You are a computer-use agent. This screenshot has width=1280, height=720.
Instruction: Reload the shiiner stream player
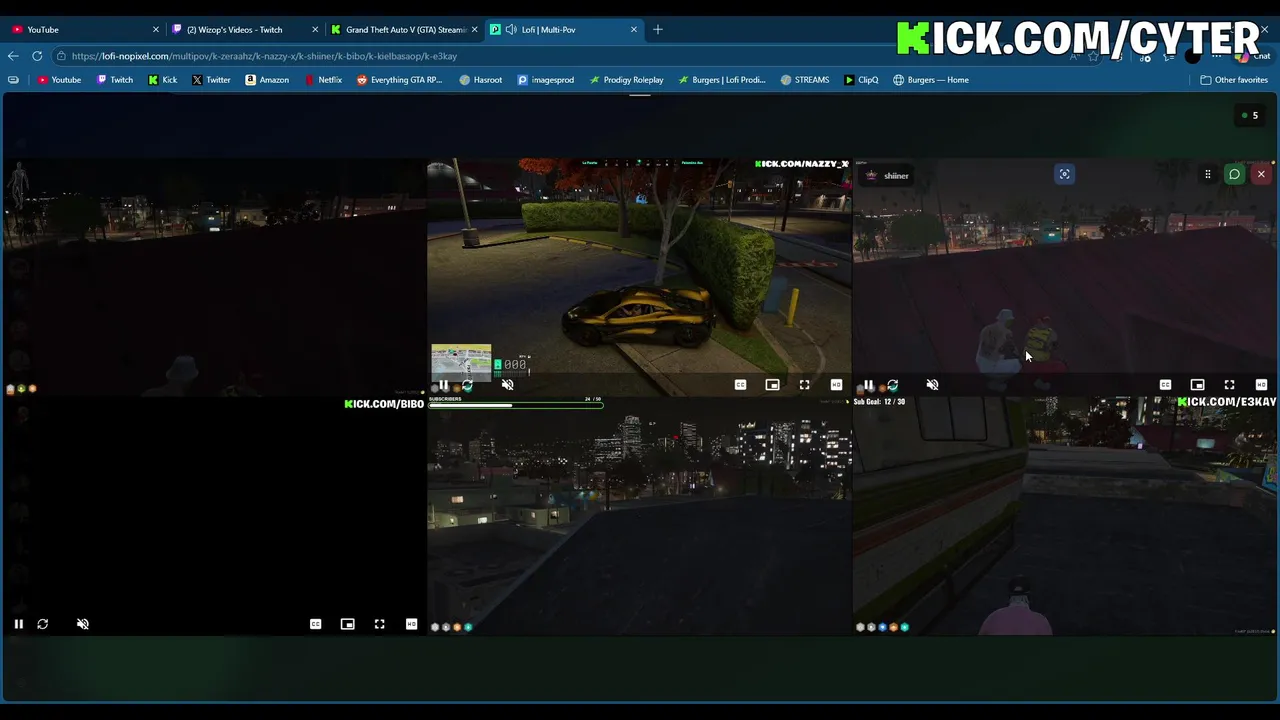click(892, 385)
